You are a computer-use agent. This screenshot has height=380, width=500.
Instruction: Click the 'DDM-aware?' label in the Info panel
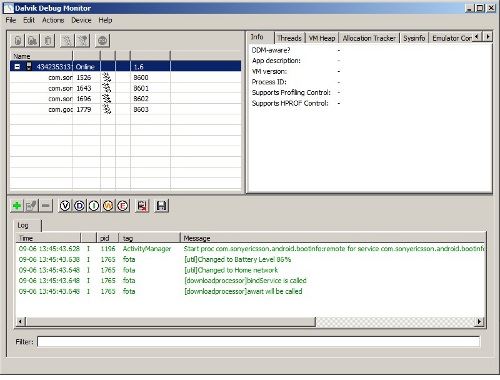point(271,50)
